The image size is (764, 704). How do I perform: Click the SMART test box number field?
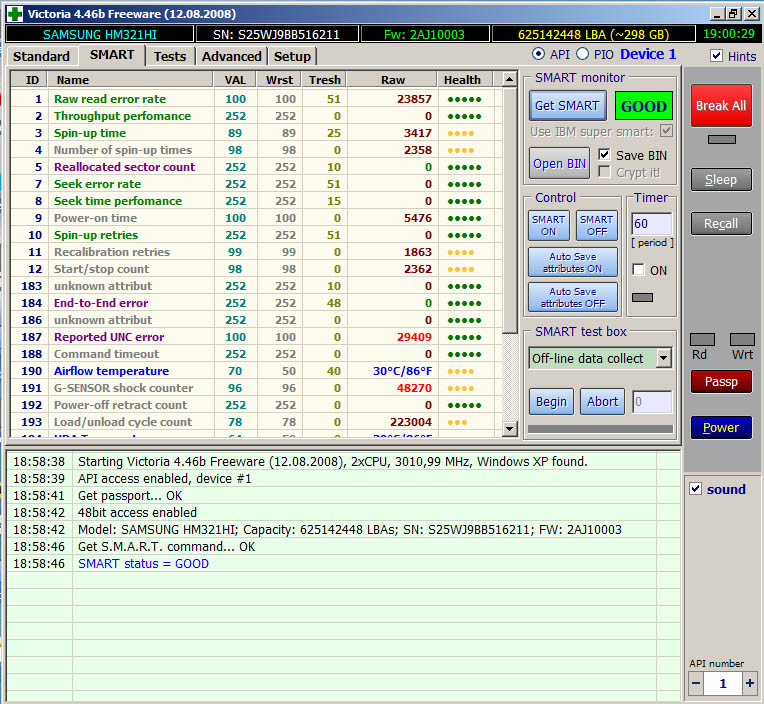coord(652,402)
